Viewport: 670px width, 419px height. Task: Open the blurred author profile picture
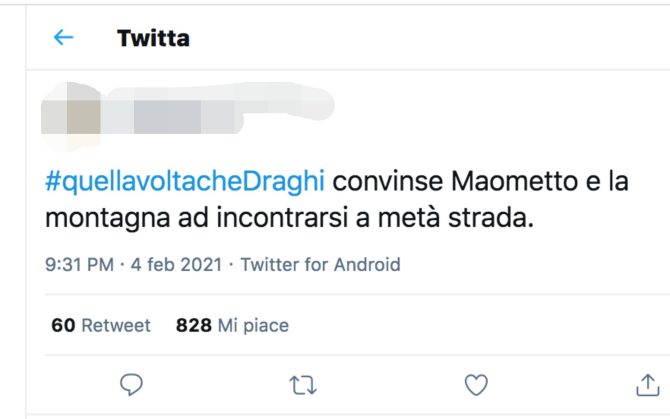coord(70,109)
